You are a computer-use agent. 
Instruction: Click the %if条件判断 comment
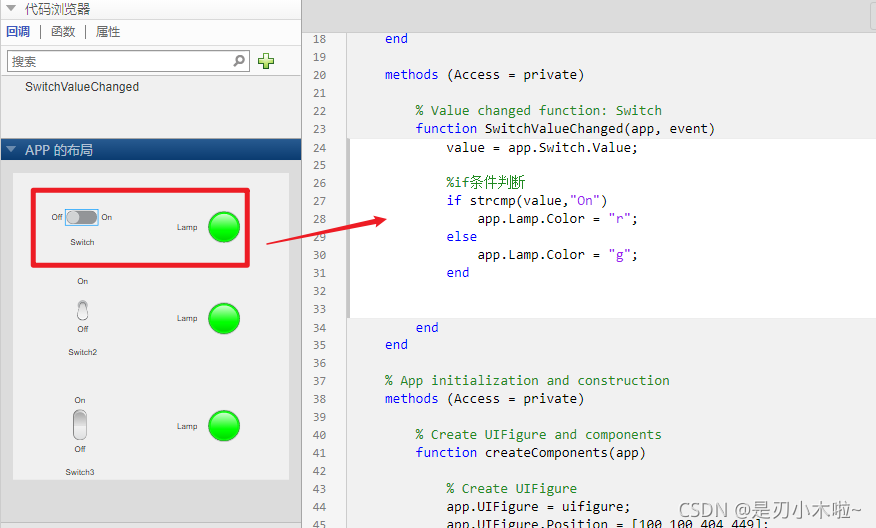[485, 182]
